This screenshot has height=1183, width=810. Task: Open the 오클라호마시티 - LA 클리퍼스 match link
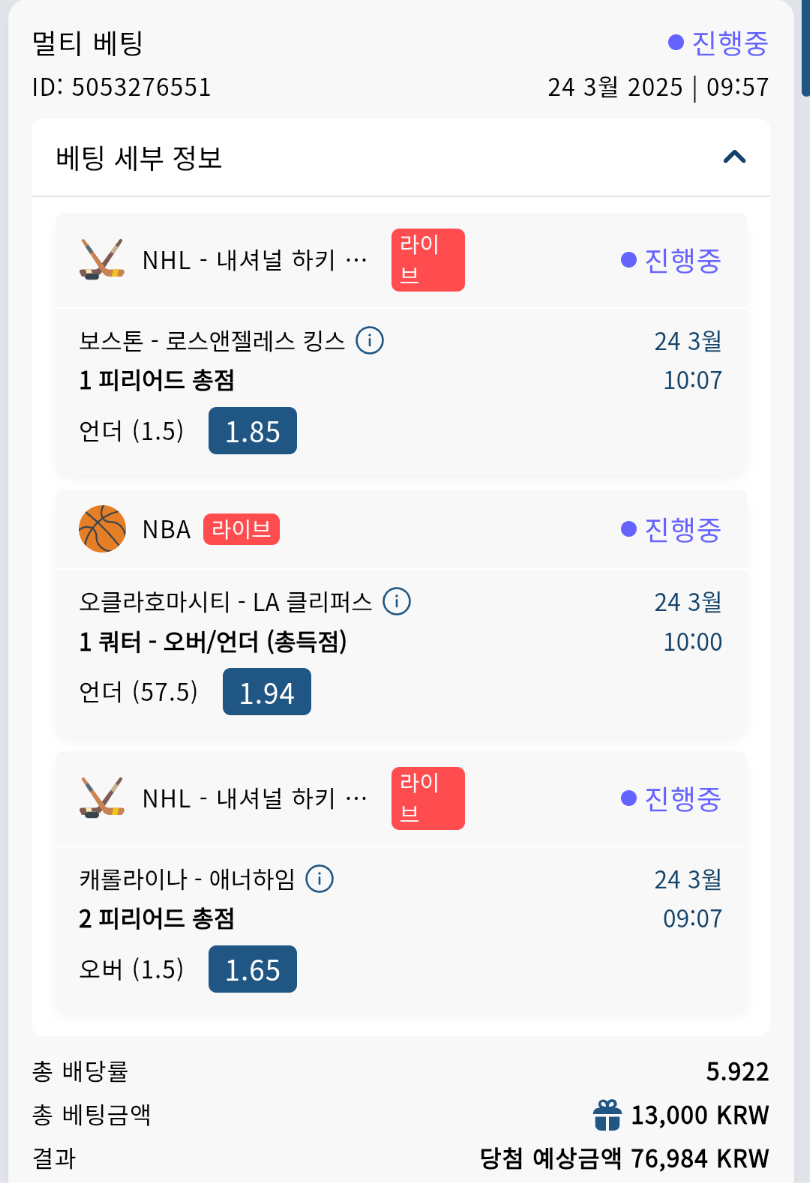225,601
